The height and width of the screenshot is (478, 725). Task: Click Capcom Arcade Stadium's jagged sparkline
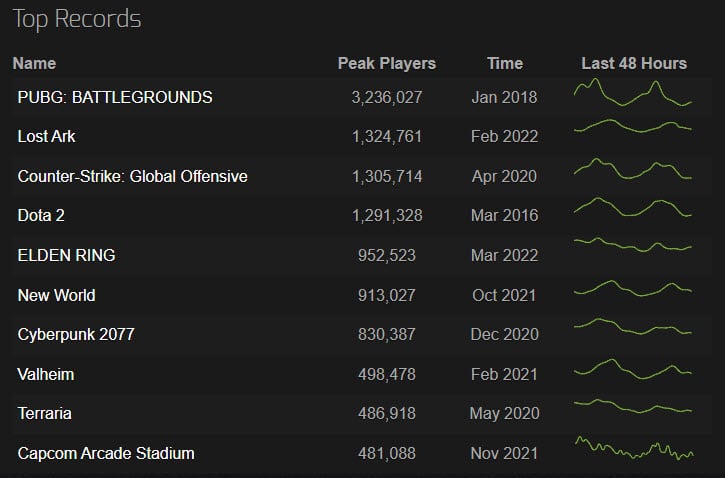pos(633,448)
